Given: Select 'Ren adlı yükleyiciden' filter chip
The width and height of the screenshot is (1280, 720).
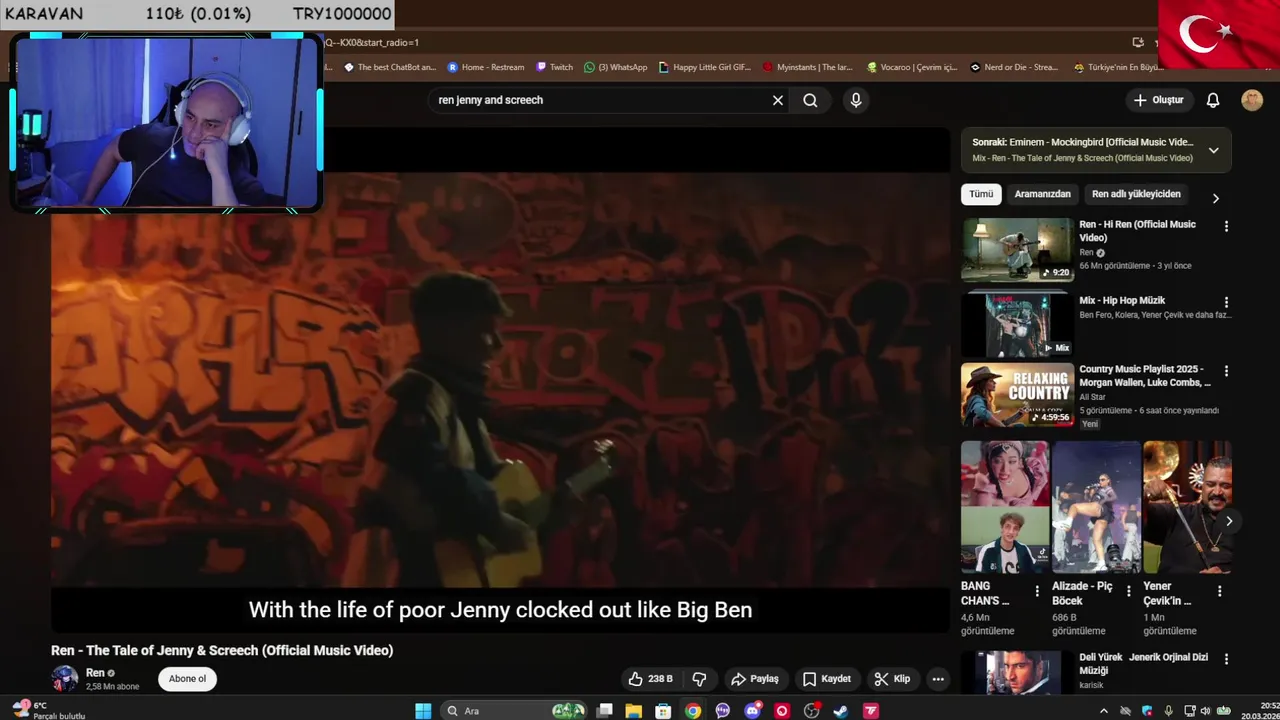Looking at the screenshot, I should coord(1136,194).
